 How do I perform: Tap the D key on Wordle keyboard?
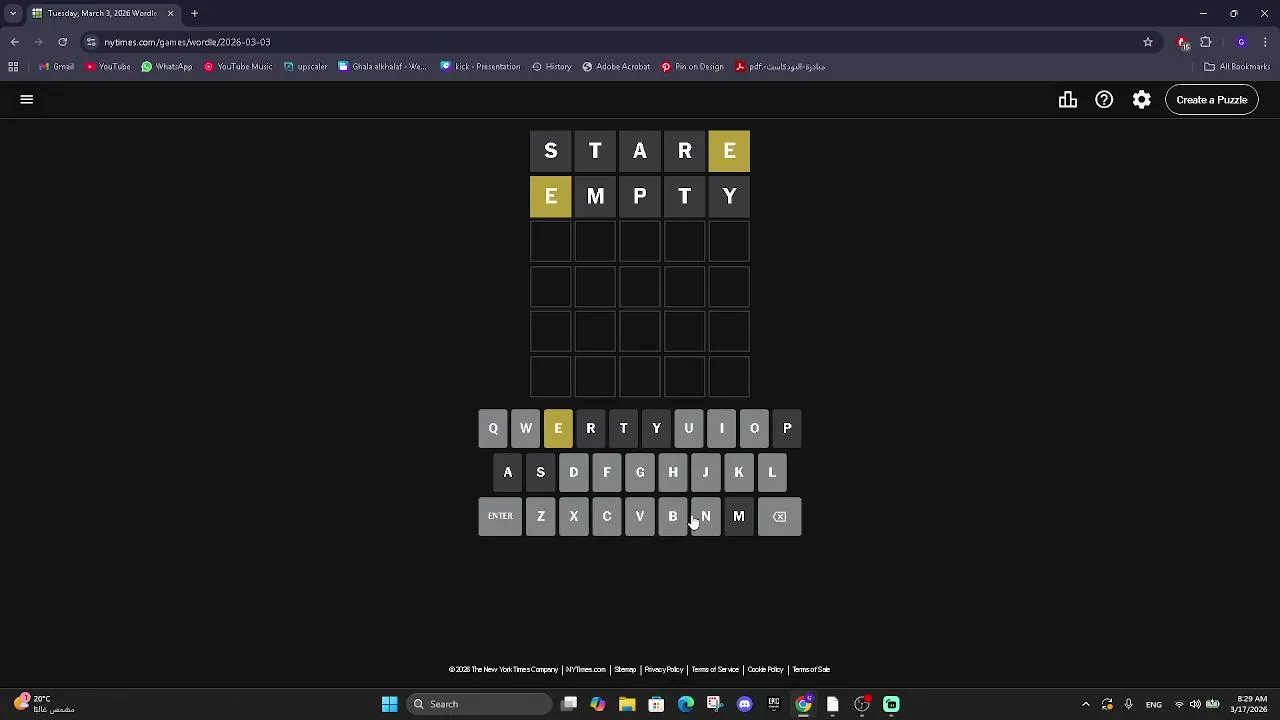[574, 473]
